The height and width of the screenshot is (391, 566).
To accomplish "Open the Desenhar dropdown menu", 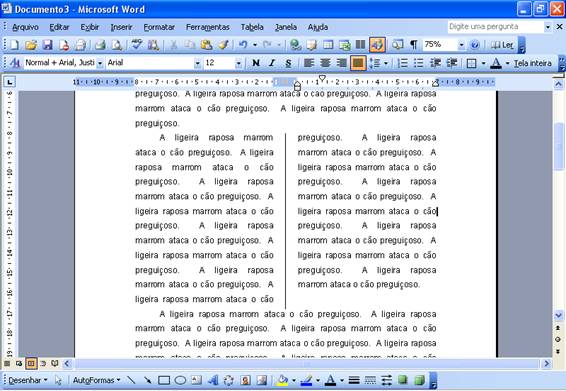I will click(28, 380).
